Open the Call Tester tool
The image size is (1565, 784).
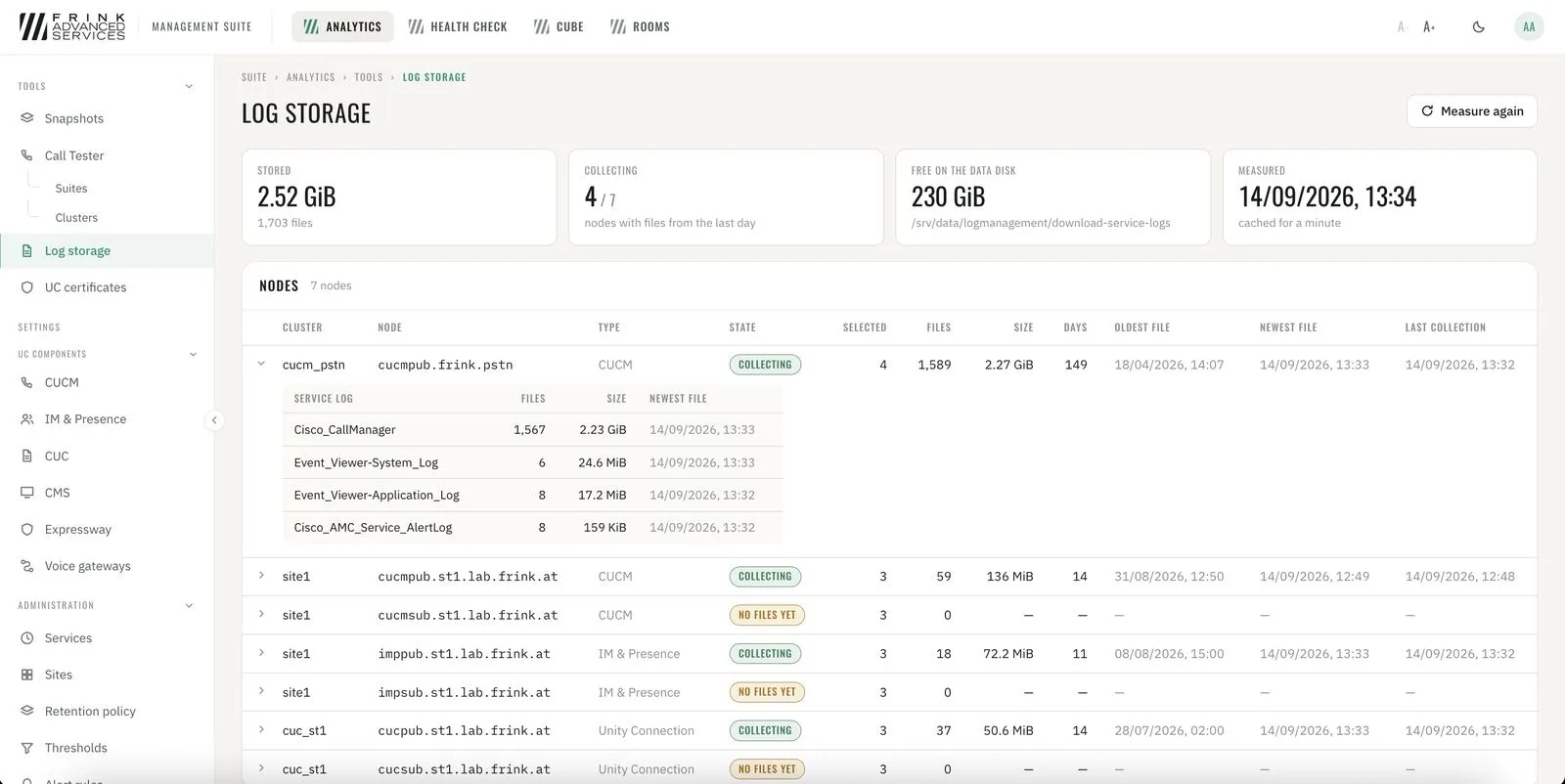pos(73,155)
